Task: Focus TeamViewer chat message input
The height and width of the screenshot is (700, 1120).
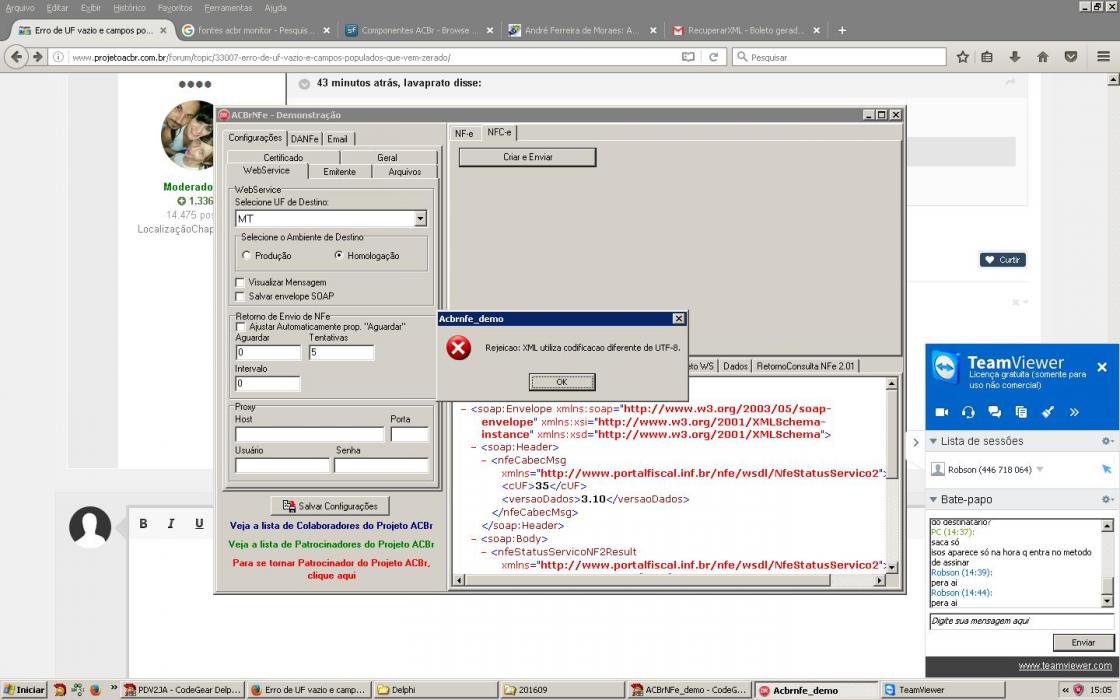Action: click(x=1022, y=621)
